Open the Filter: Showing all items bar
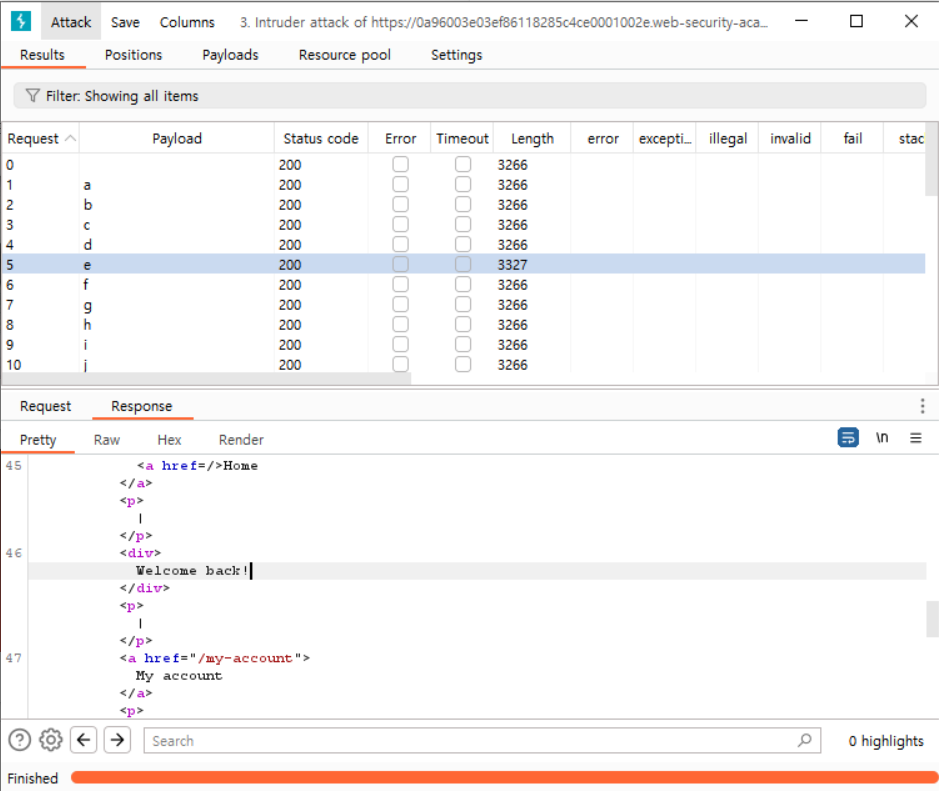Image resolution: width=939 pixels, height=791 pixels. click(x=470, y=96)
